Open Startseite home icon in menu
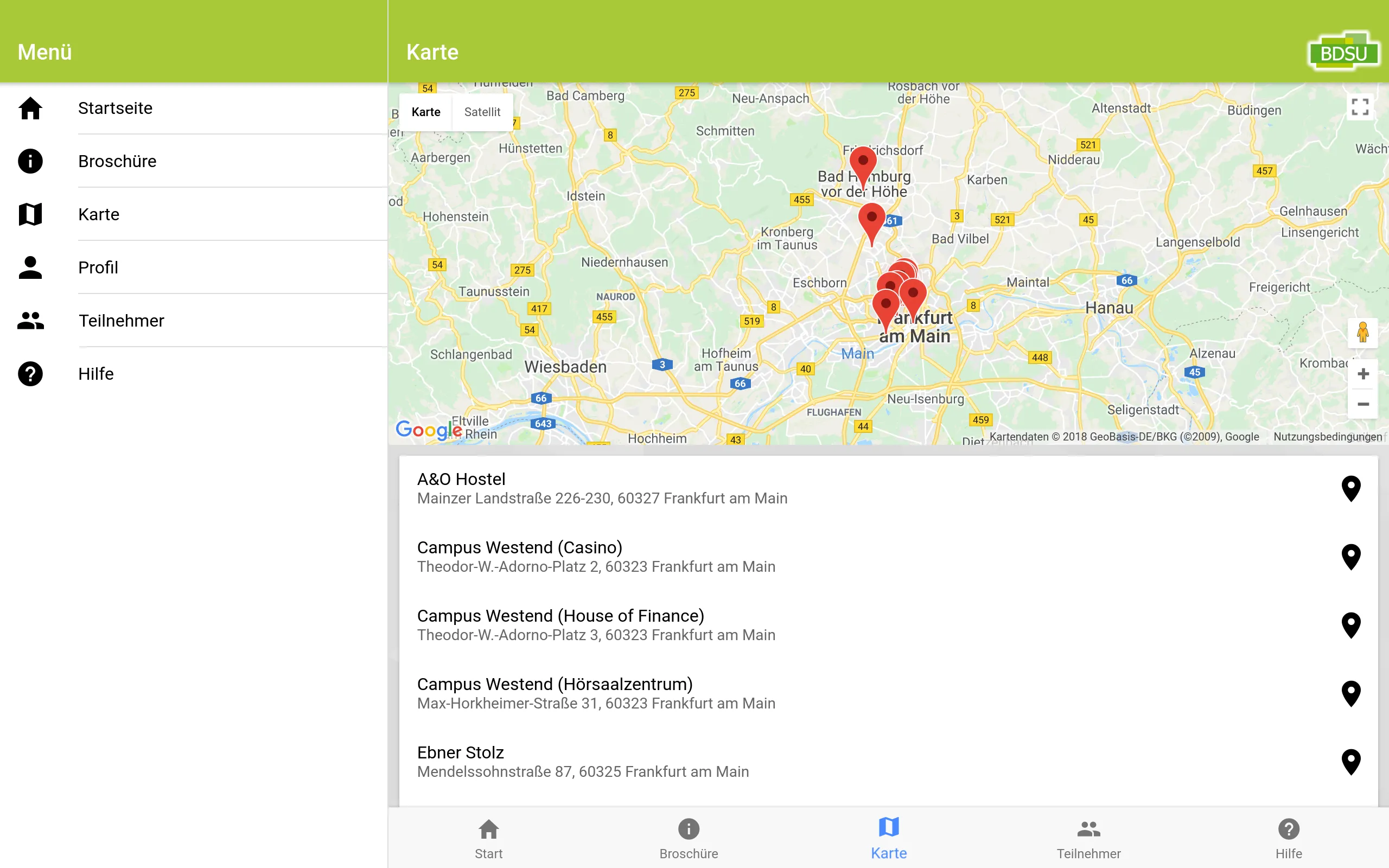 pyautogui.click(x=30, y=108)
